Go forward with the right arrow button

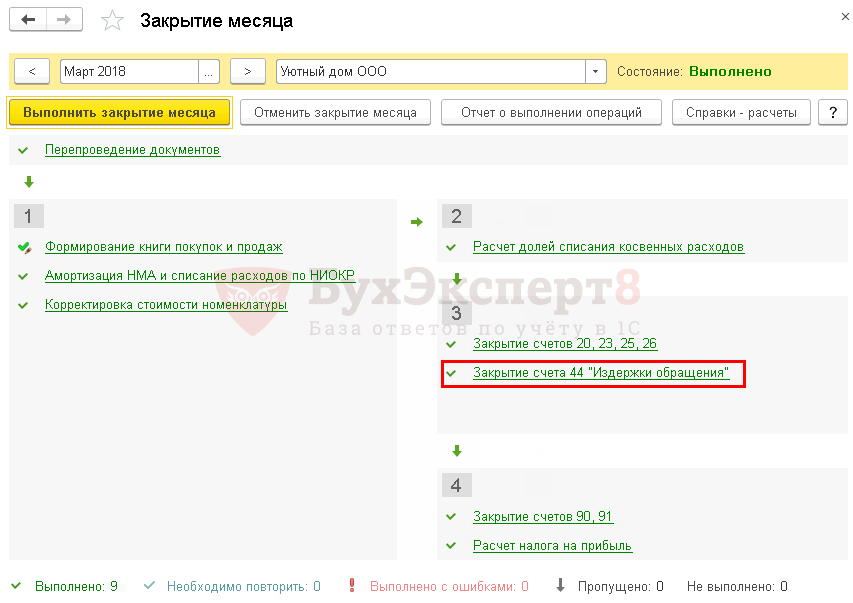coord(64,20)
